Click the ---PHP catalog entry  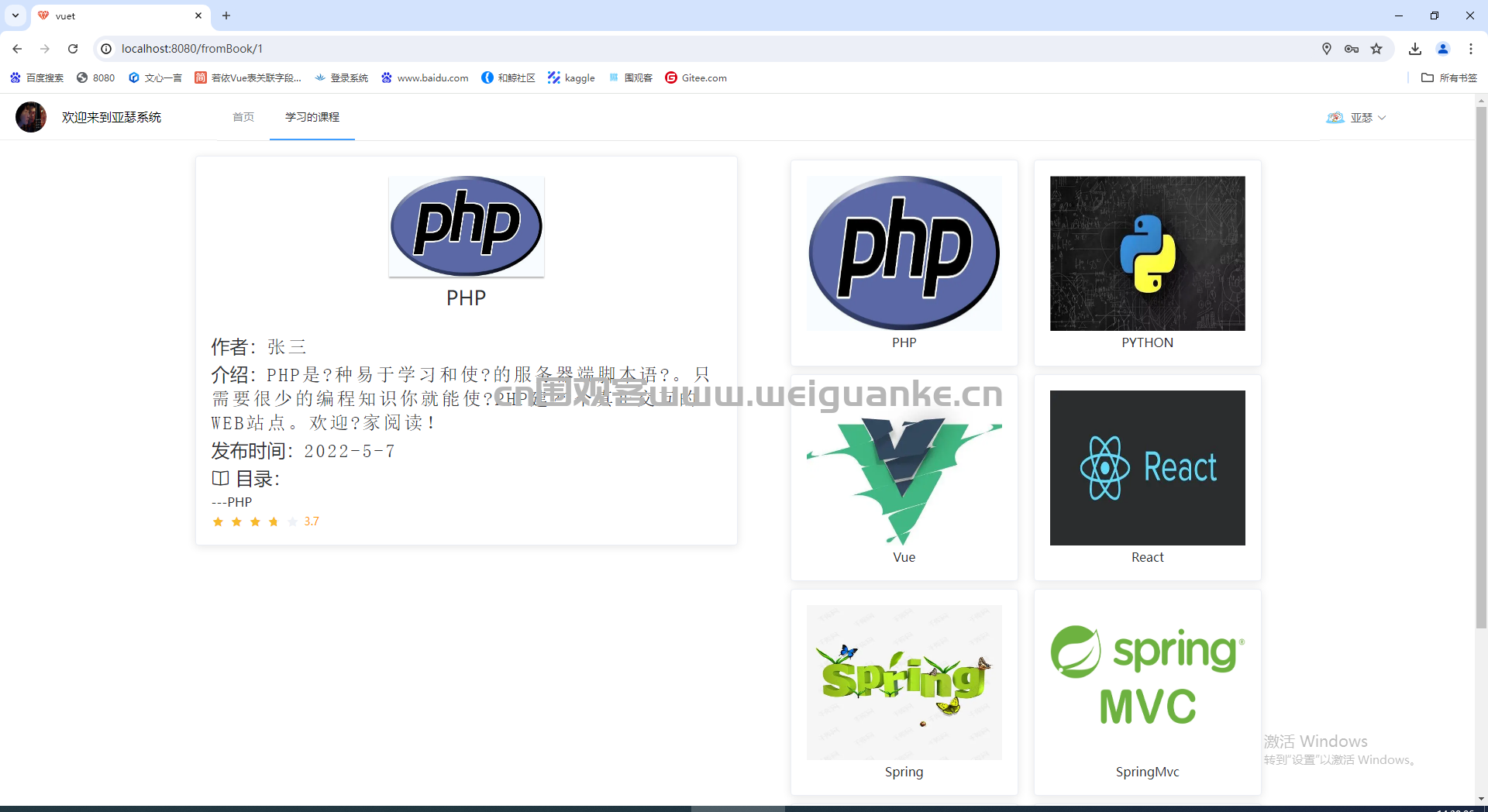[232, 502]
